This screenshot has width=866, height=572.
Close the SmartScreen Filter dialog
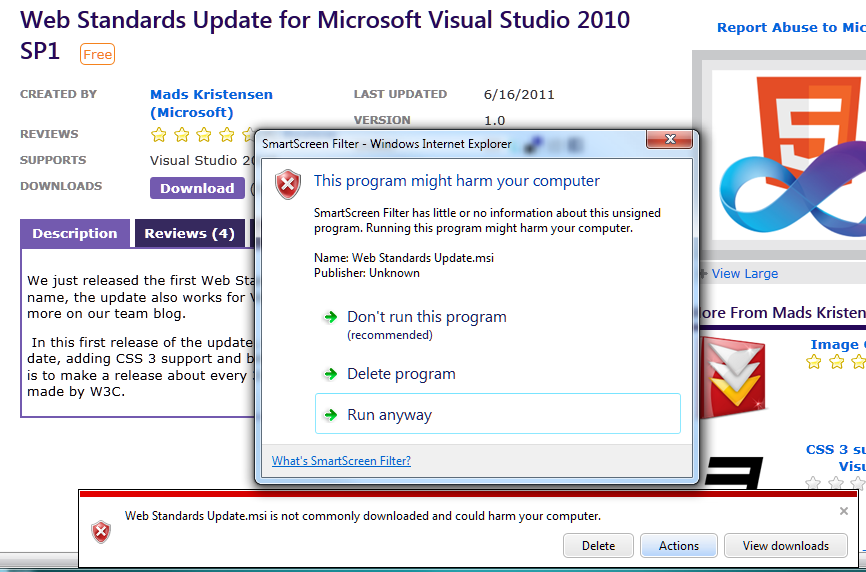click(x=669, y=140)
